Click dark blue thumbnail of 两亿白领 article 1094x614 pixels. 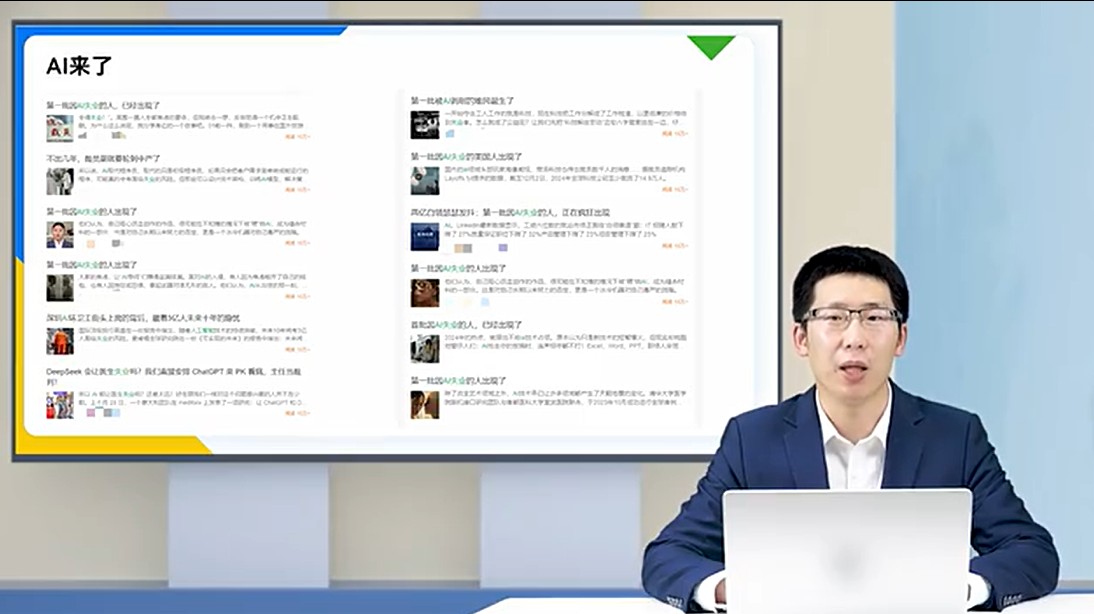[425, 237]
